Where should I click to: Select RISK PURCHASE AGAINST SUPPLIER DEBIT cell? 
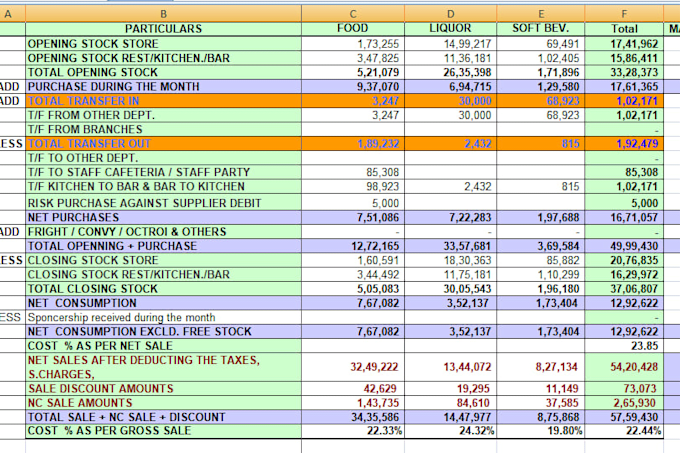click(x=163, y=203)
